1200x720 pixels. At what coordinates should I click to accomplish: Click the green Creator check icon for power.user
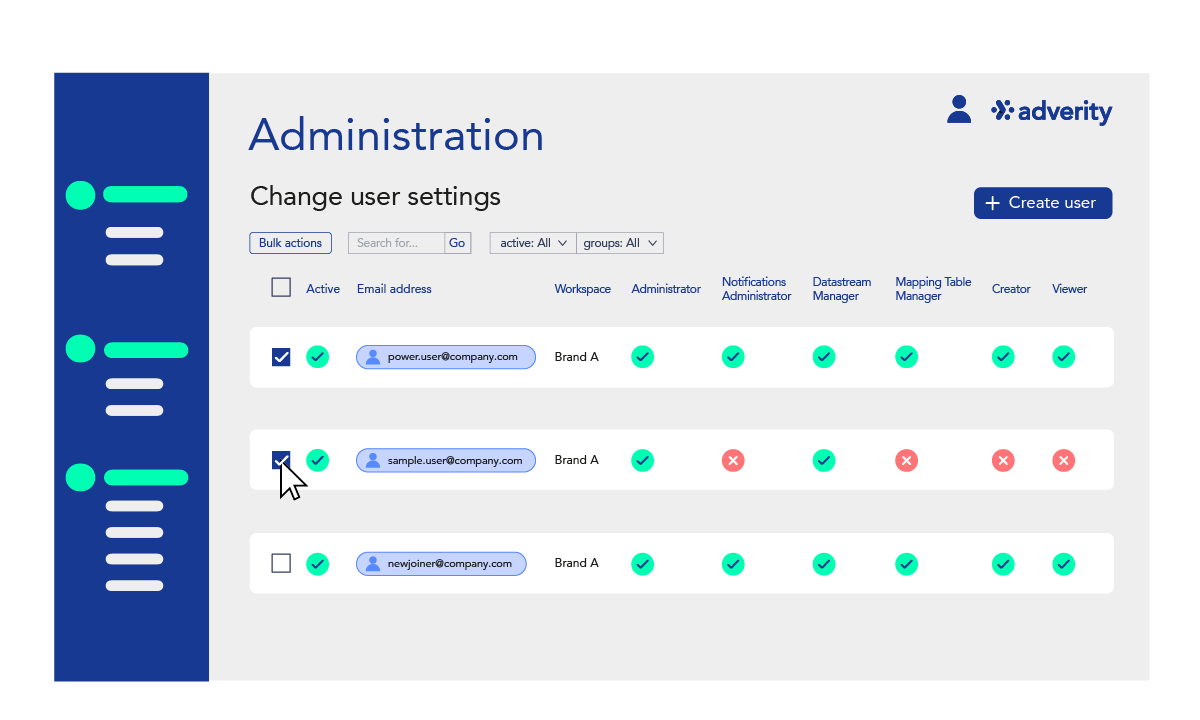coord(1003,356)
